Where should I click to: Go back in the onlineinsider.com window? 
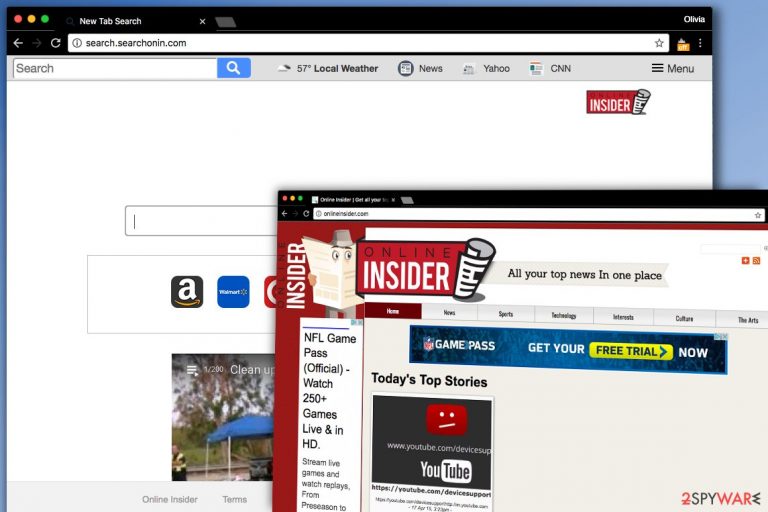coord(285,214)
